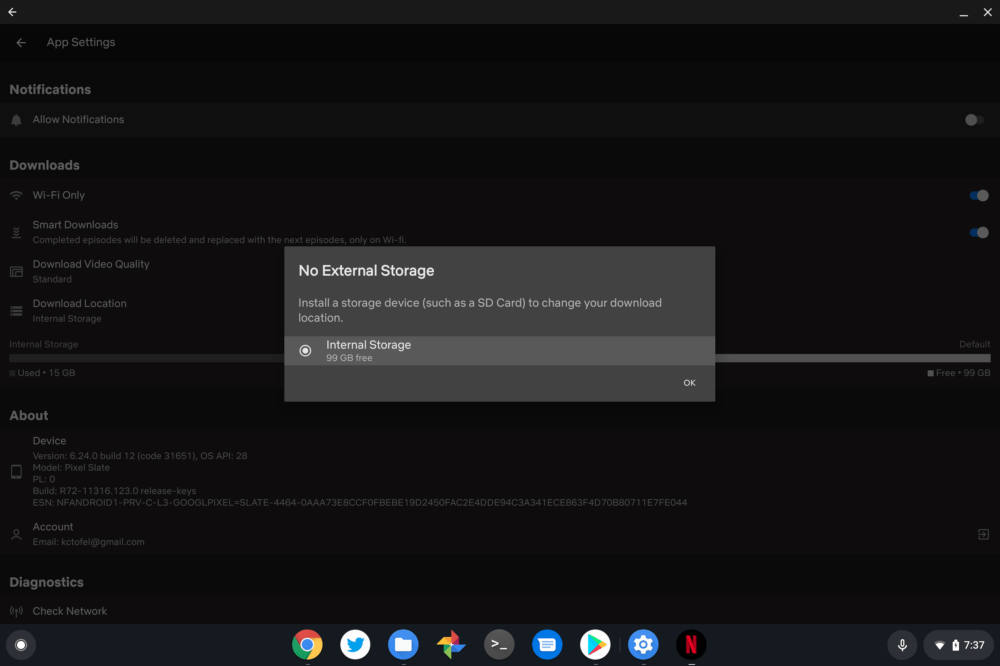Select Internal Storage radio button

pos(305,350)
